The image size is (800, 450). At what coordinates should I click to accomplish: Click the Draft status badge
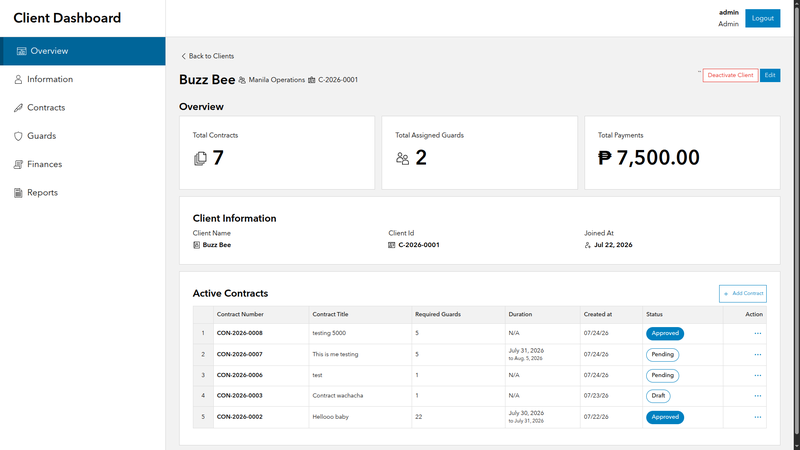(x=658, y=396)
